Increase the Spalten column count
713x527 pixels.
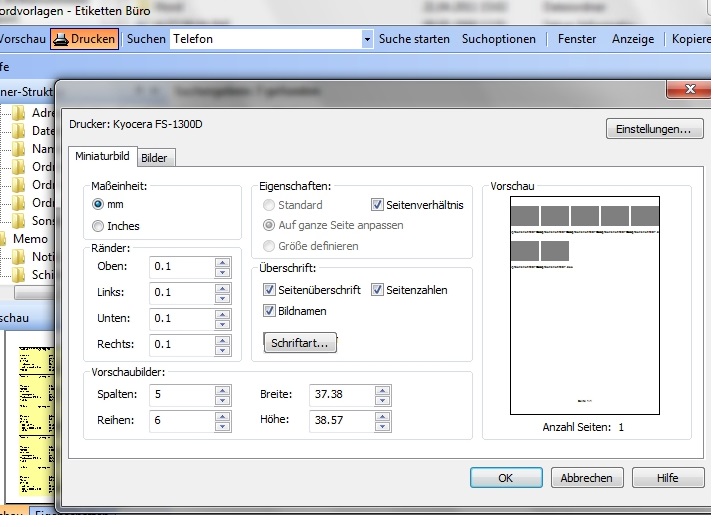point(222,390)
